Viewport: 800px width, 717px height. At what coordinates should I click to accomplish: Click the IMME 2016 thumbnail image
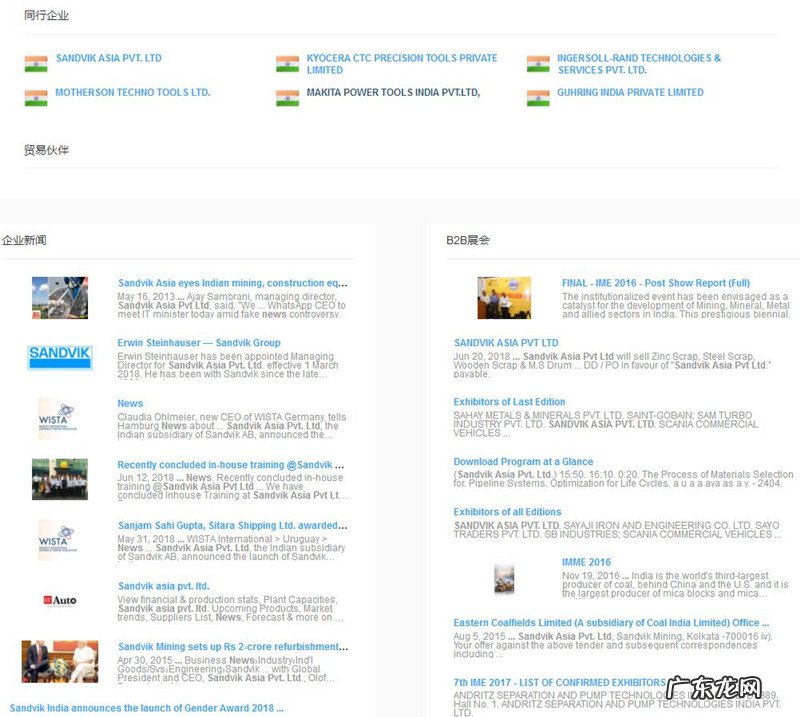(x=504, y=579)
